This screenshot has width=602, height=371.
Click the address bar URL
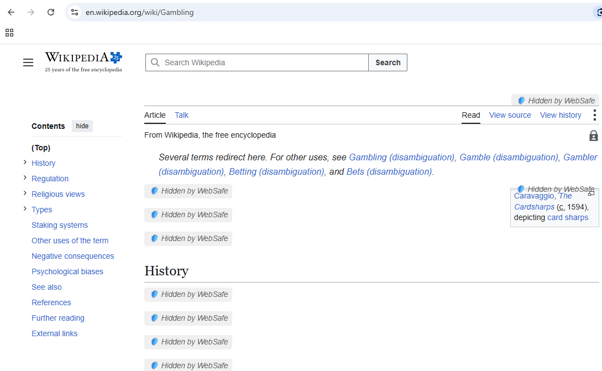pos(139,12)
